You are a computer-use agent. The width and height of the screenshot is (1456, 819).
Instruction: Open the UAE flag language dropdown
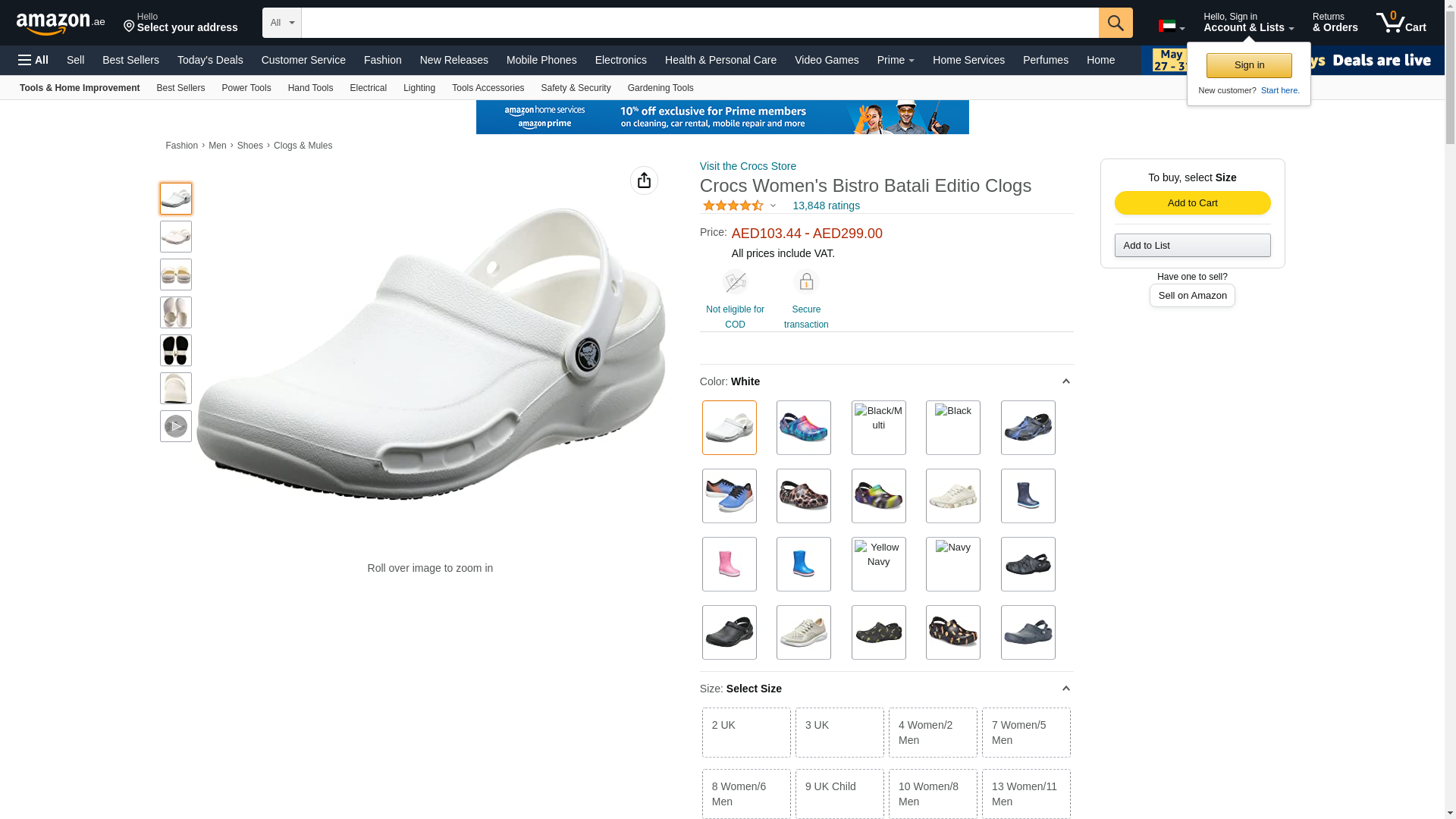click(x=1172, y=27)
